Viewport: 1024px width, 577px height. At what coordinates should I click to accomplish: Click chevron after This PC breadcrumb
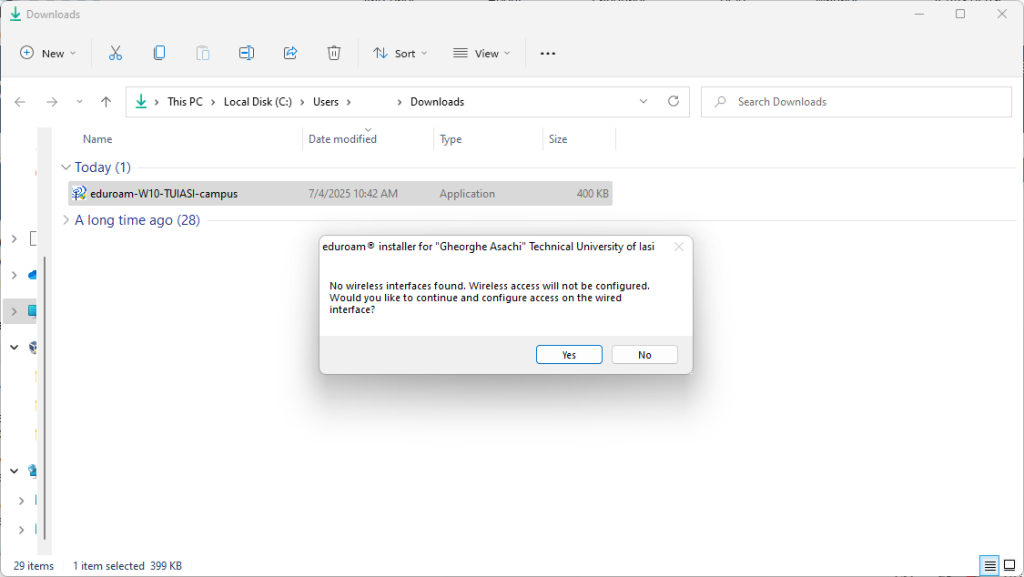point(213,102)
